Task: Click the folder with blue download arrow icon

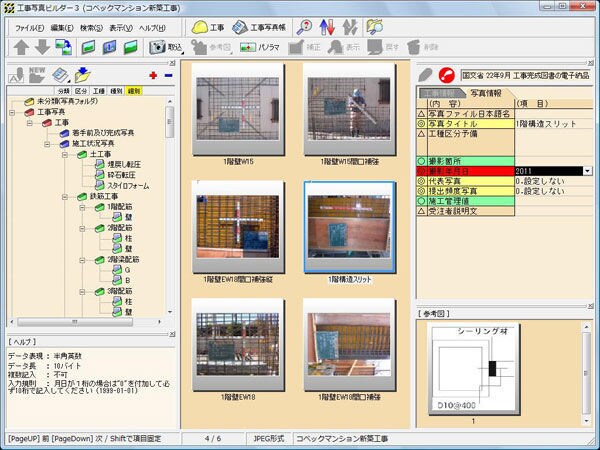Action: coord(82,75)
